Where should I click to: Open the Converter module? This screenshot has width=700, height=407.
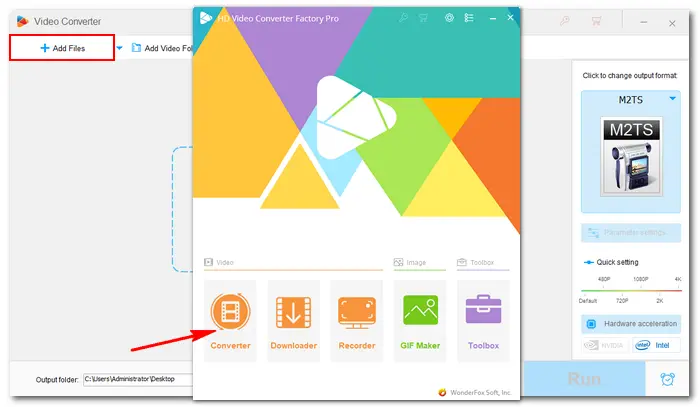point(230,320)
